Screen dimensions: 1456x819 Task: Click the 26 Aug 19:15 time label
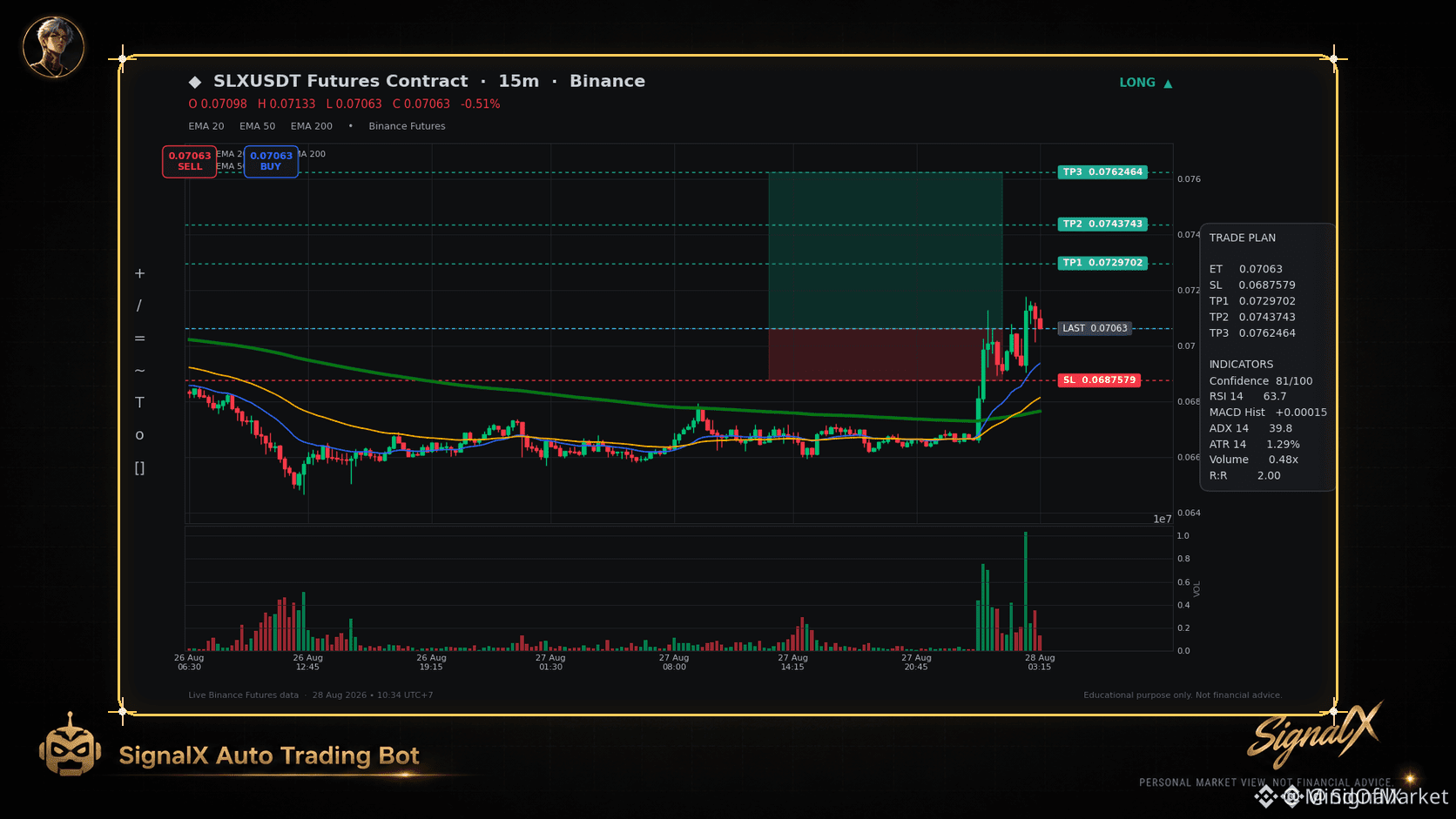[431, 662]
